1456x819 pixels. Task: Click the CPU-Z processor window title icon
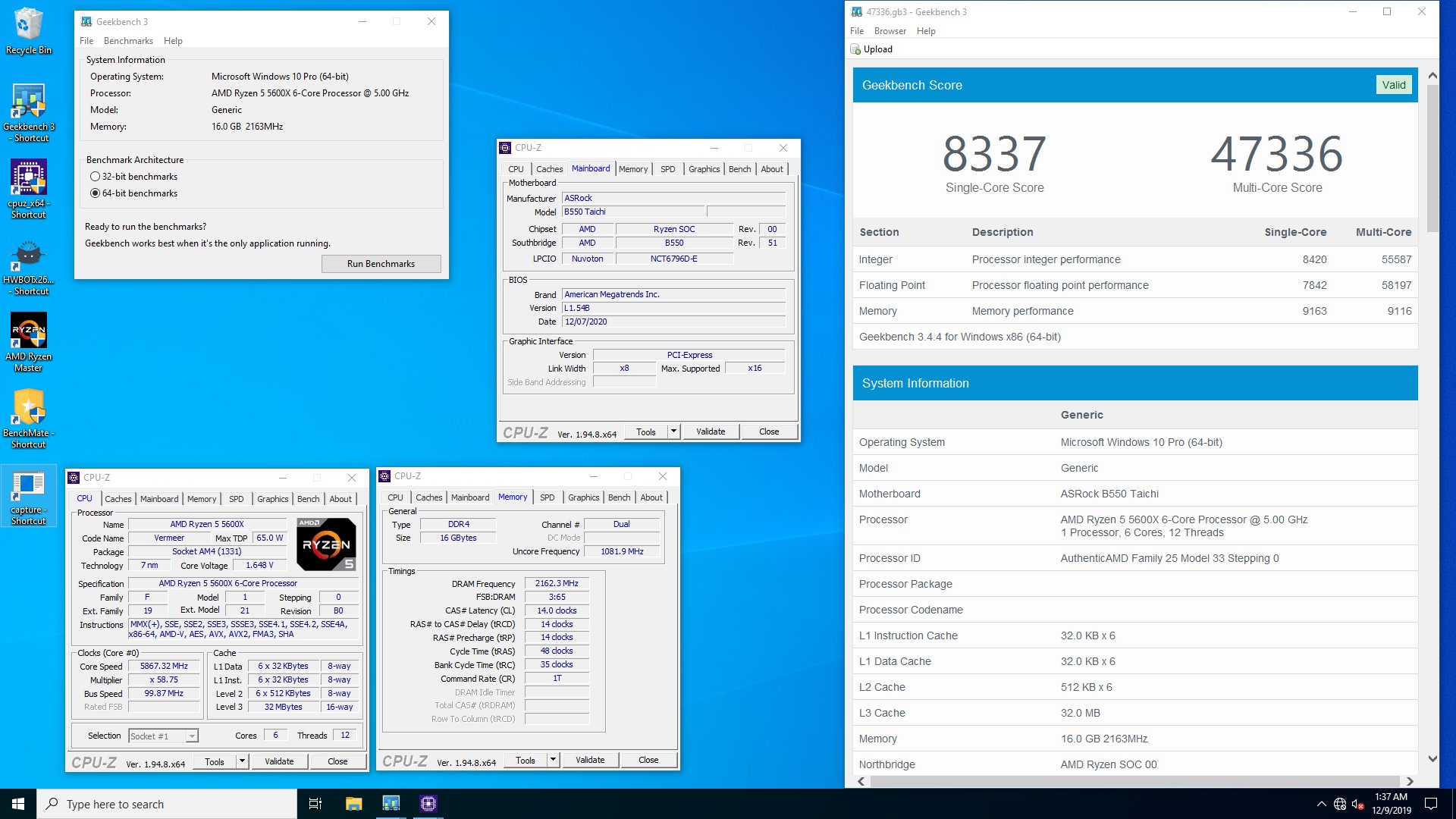pos(74,478)
